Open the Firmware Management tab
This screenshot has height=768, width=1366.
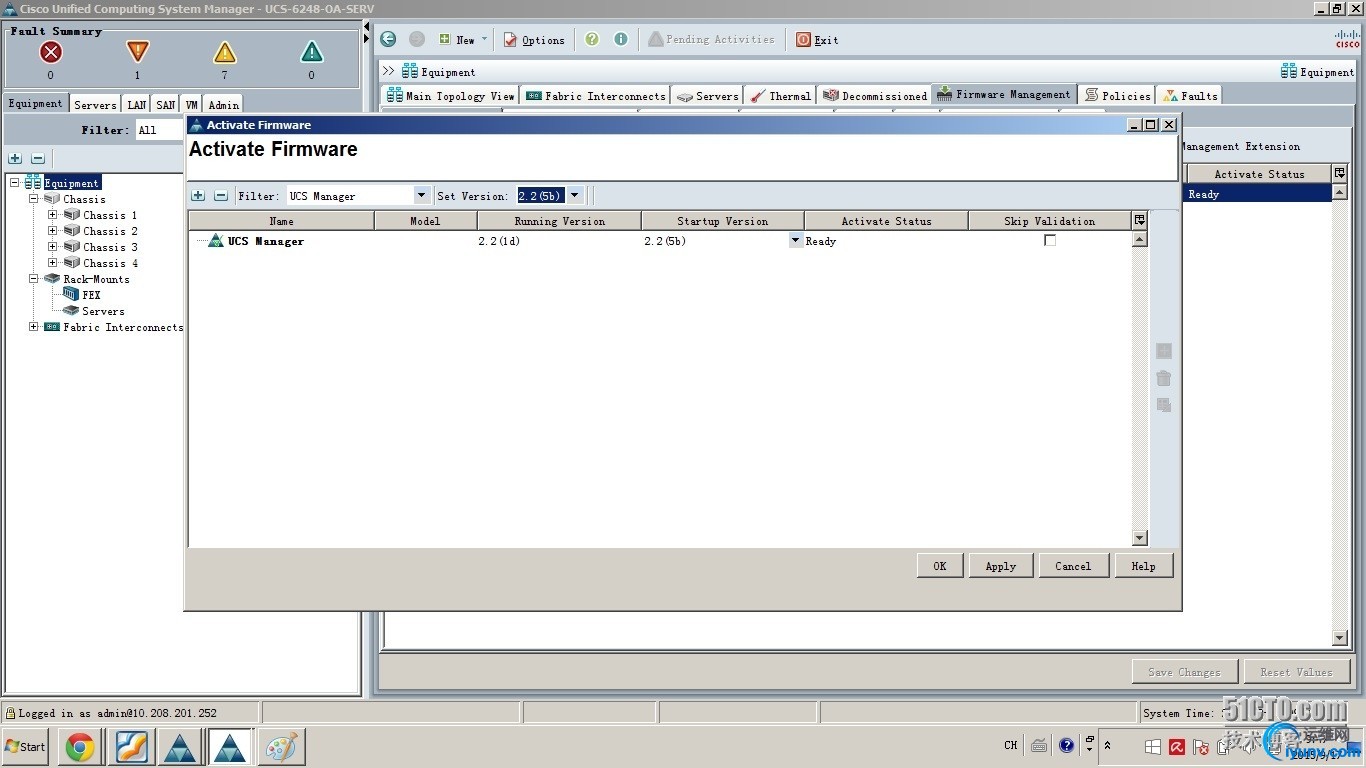tap(1004, 94)
